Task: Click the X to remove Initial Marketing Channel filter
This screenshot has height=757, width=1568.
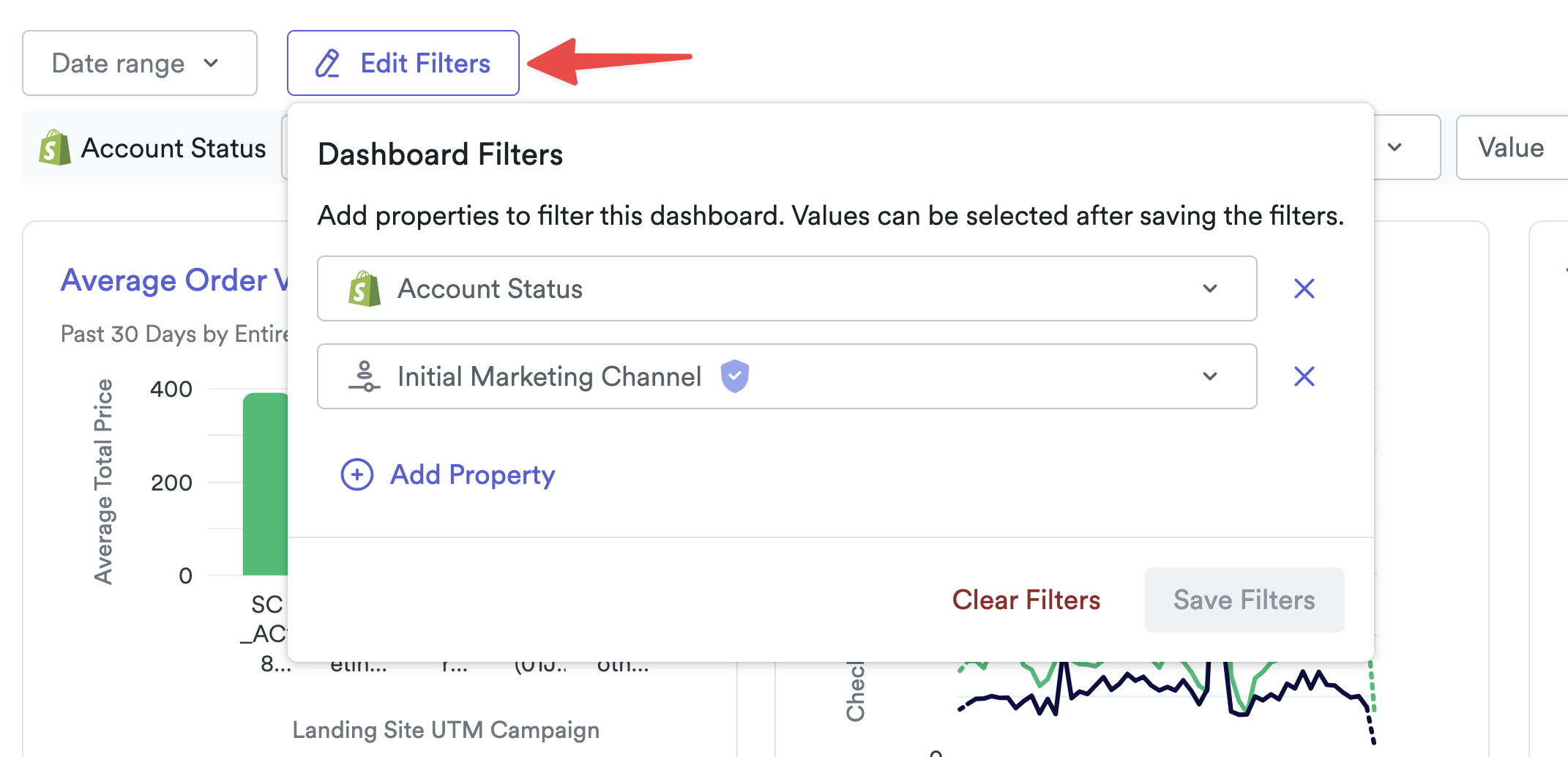Action: pyautogui.click(x=1304, y=376)
